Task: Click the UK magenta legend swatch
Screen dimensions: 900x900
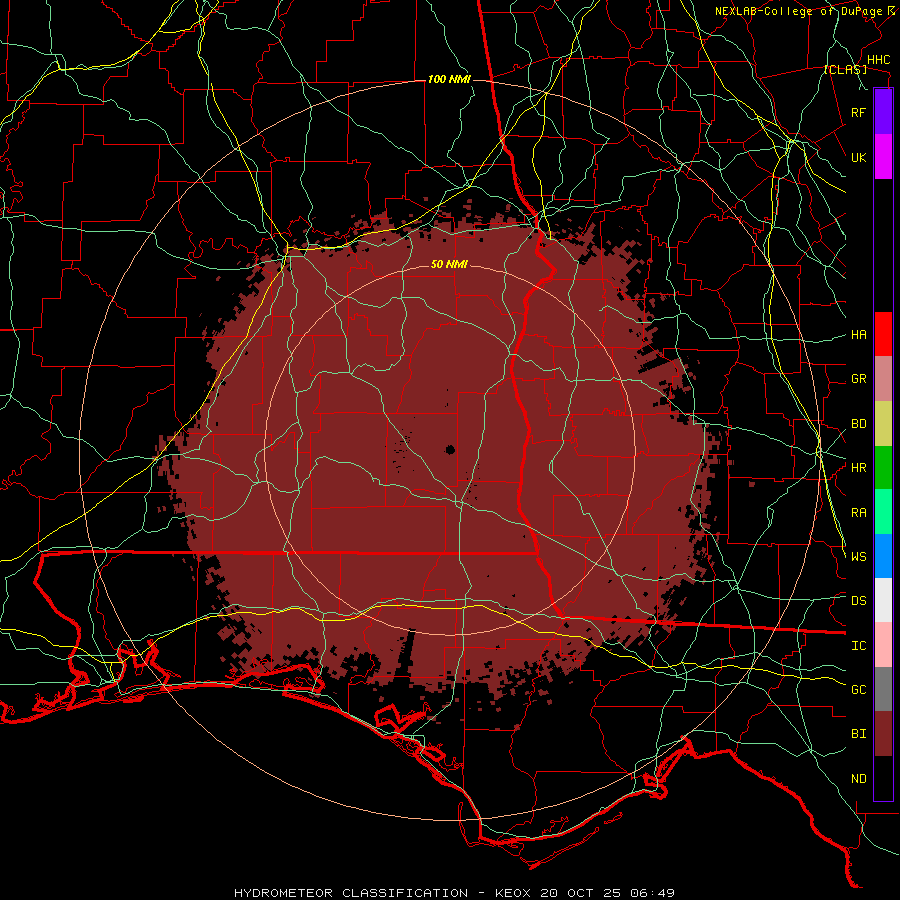Action: (883, 157)
